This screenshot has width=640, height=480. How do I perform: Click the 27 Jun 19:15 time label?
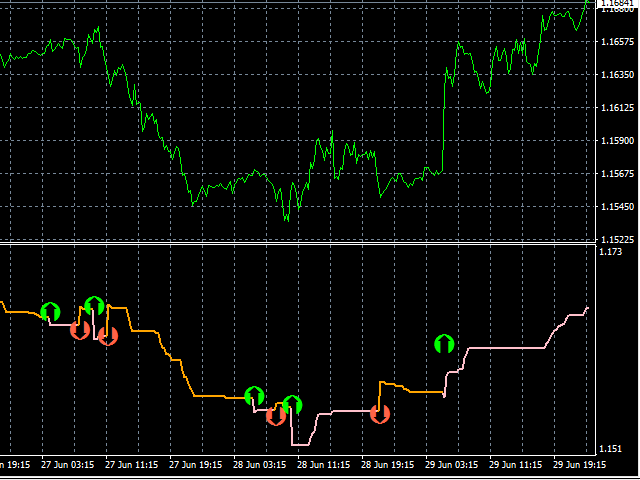click(196, 465)
